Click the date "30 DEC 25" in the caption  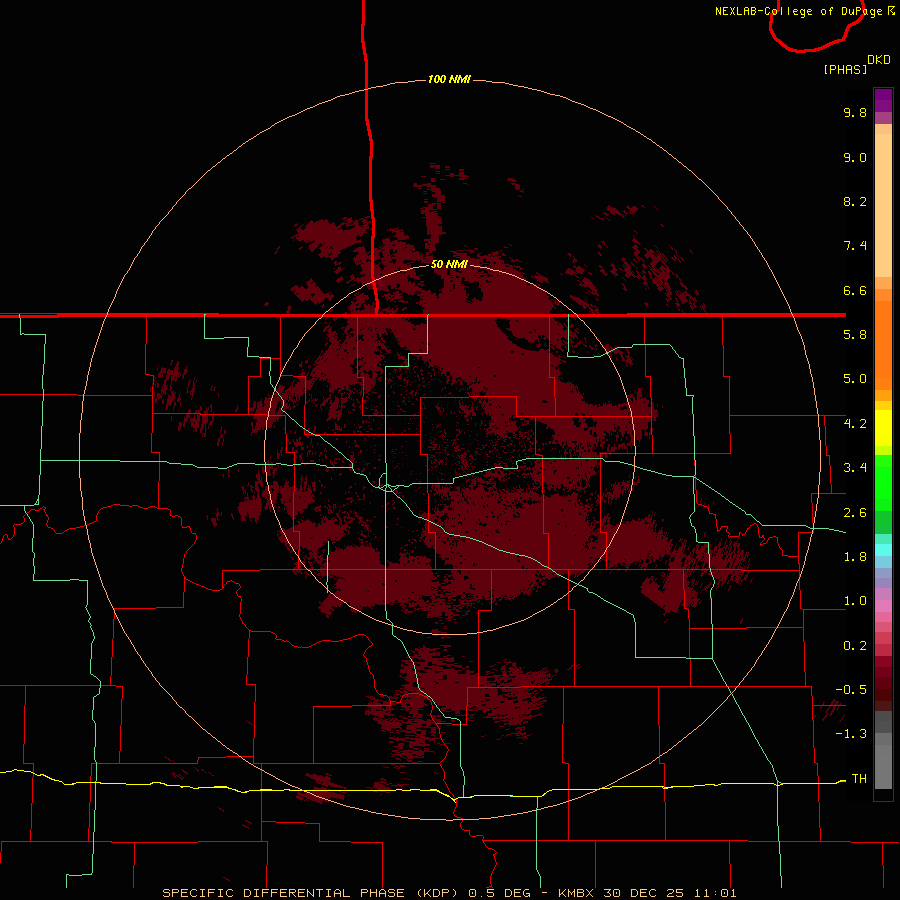click(644, 893)
